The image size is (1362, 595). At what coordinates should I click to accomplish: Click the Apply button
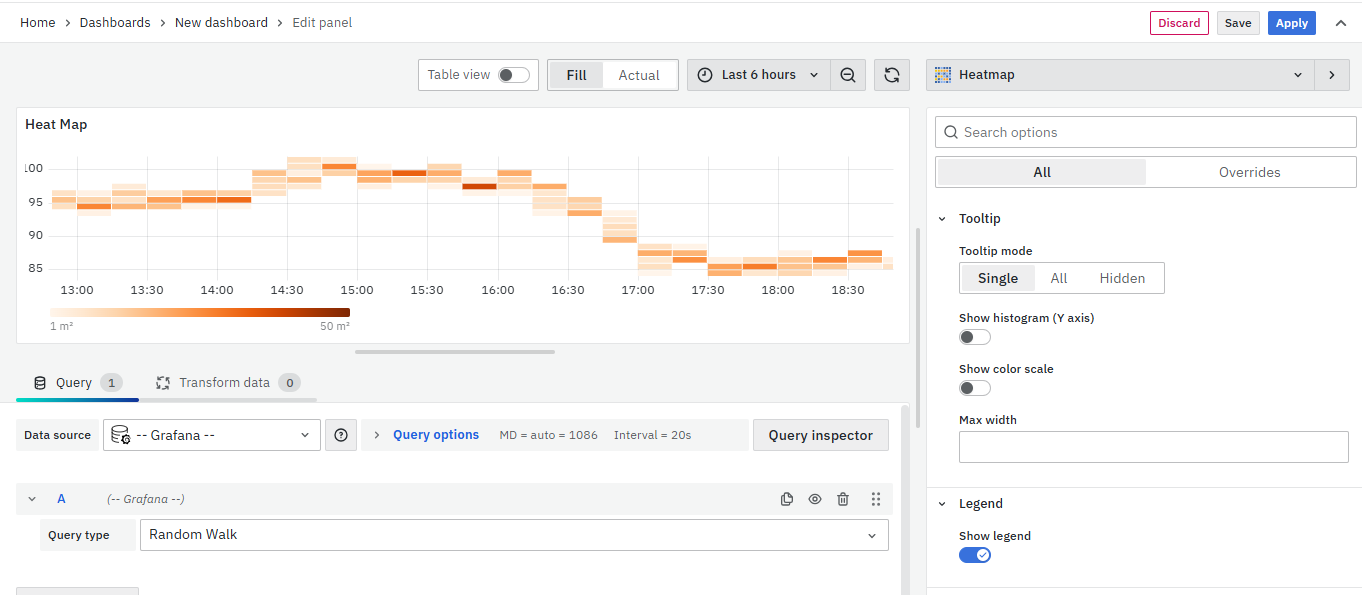[1291, 23]
